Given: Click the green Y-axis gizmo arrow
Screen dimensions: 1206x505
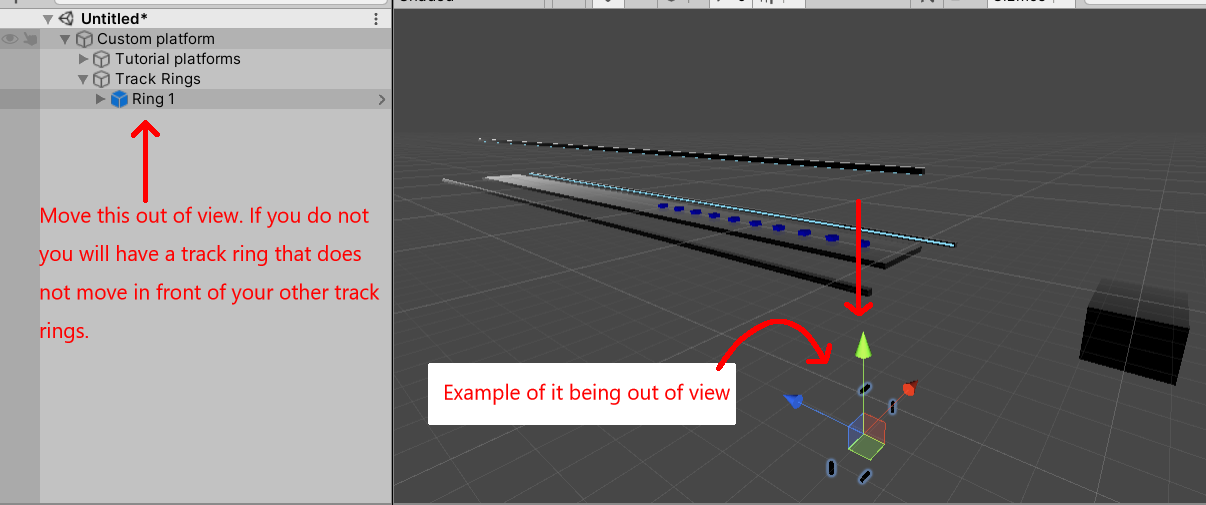Looking at the screenshot, I should pyautogui.click(x=862, y=345).
